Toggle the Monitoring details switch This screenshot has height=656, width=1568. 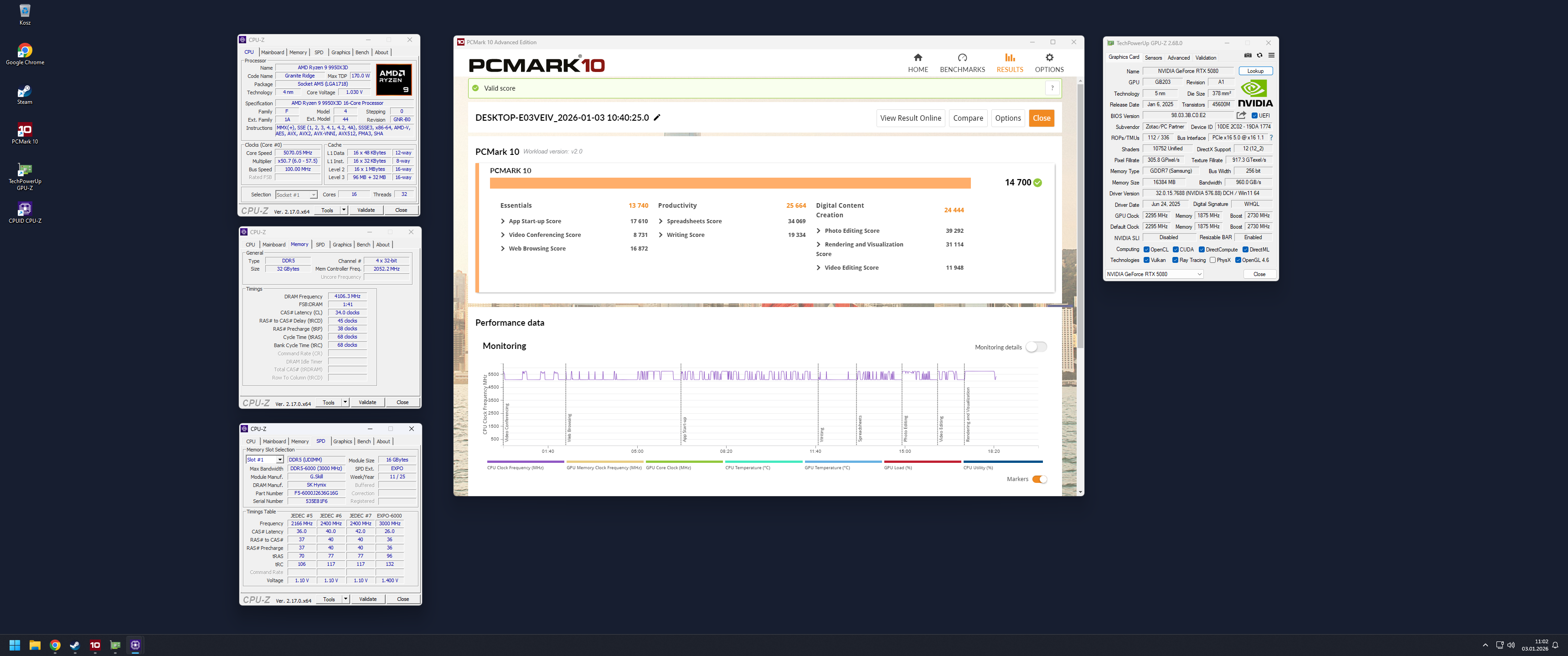pyautogui.click(x=1036, y=347)
